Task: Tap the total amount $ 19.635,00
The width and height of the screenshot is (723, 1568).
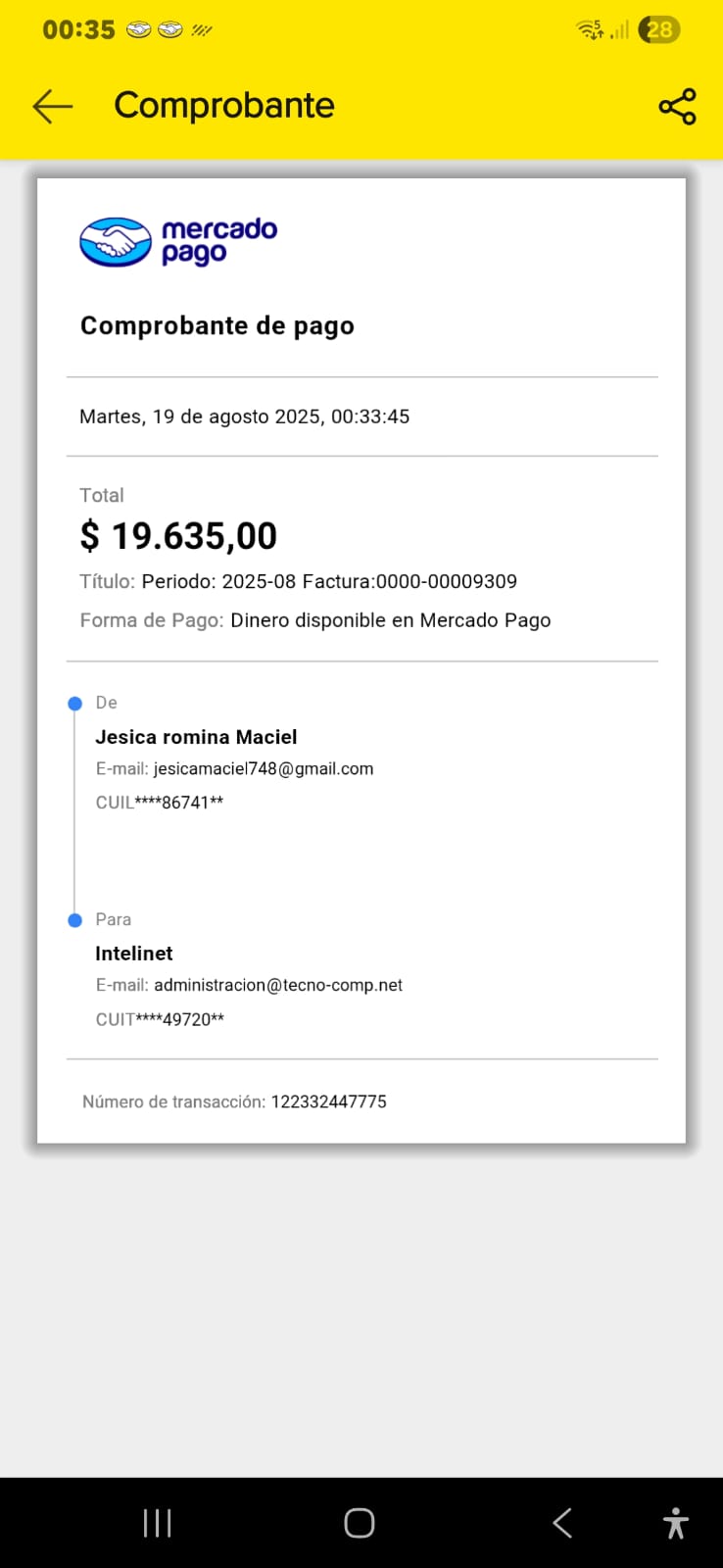Action: coord(178,536)
